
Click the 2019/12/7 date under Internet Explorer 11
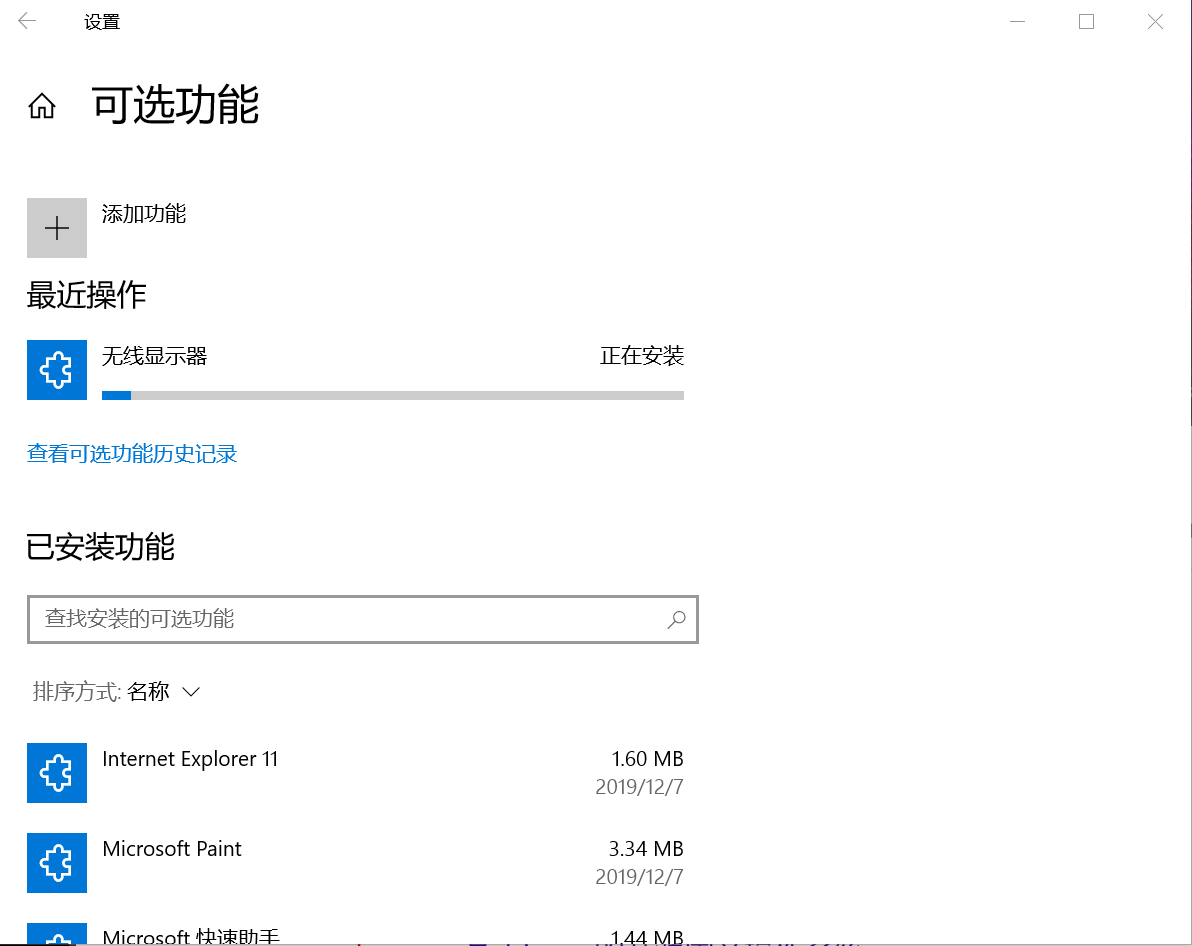click(639, 786)
